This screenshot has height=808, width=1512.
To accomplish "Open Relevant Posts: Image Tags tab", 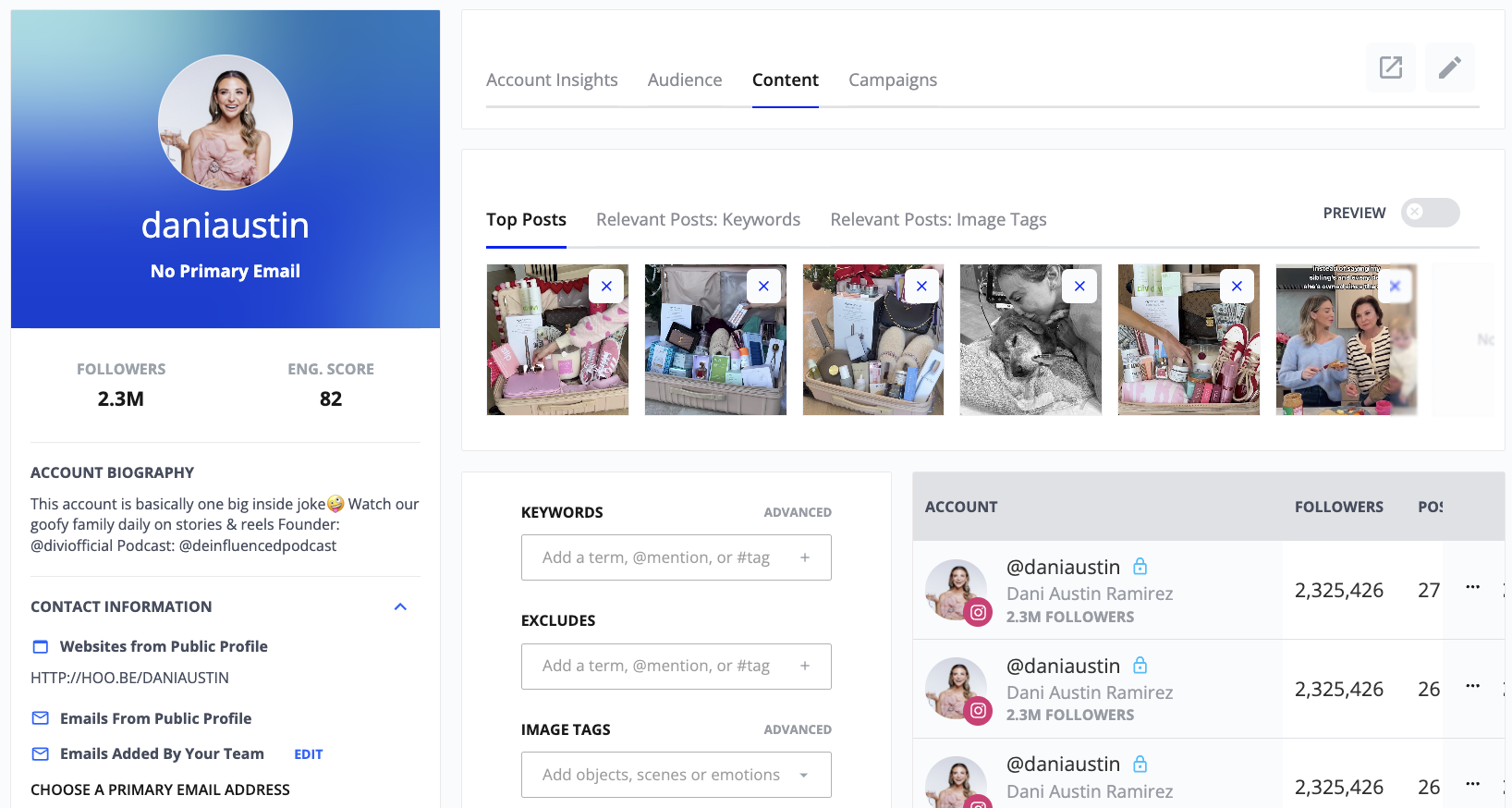I will [938, 219].
